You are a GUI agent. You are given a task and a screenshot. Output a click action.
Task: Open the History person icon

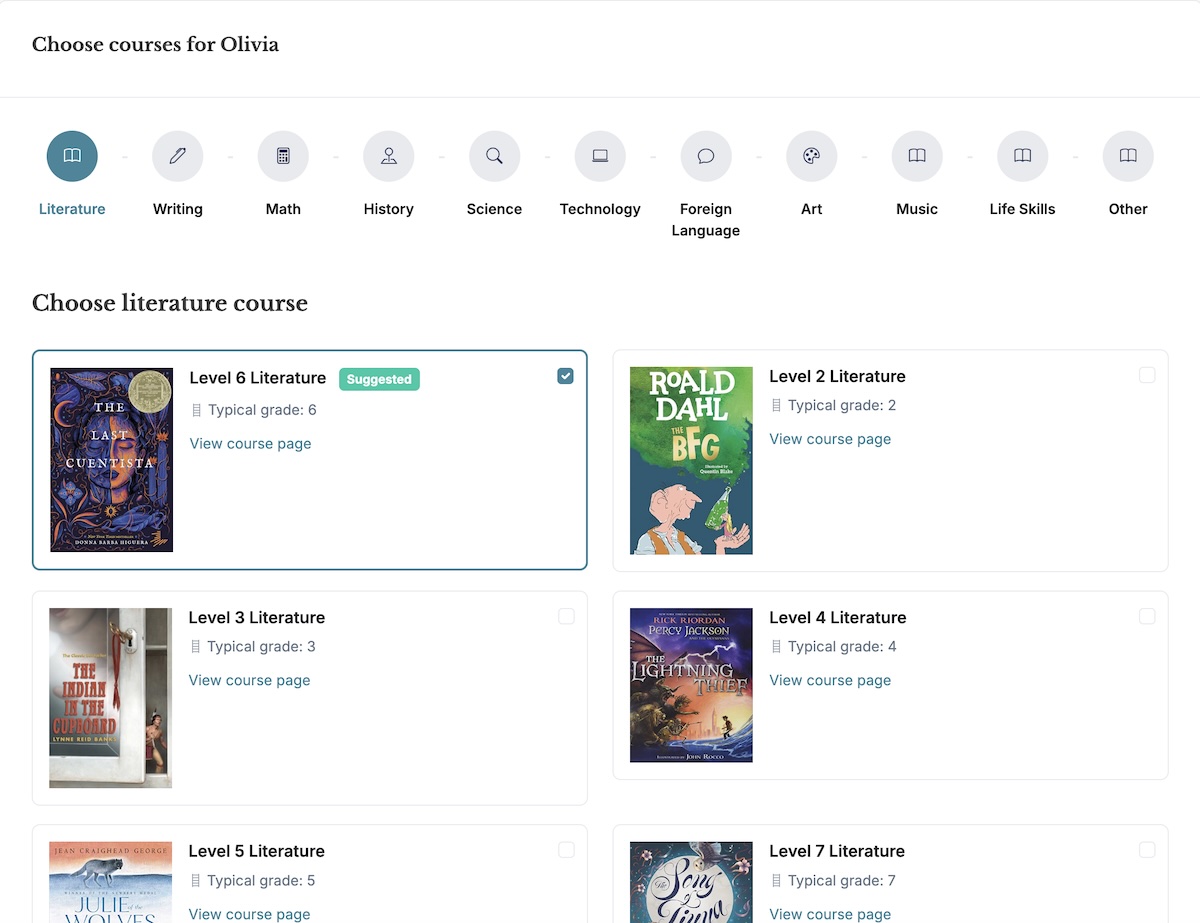point(389,156)
